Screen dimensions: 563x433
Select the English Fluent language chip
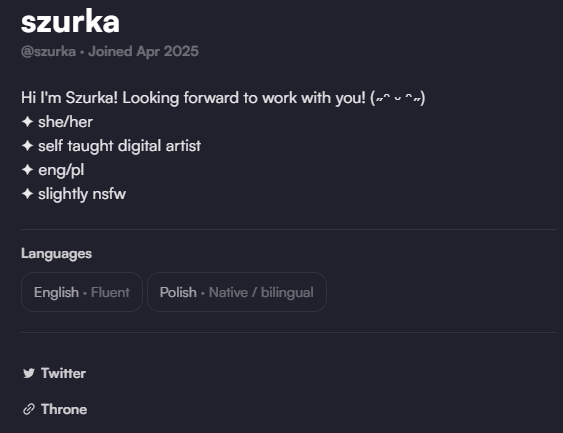point(82,292)
